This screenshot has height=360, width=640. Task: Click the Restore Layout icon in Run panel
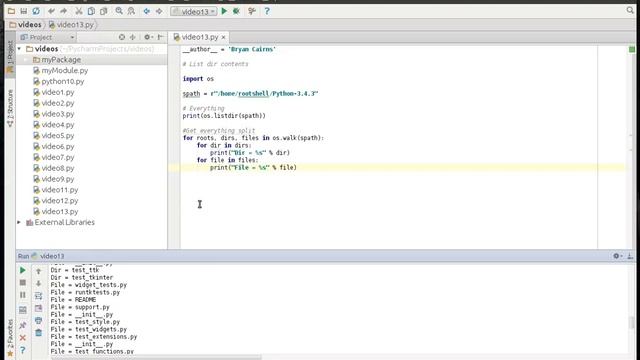coord(23,310)
